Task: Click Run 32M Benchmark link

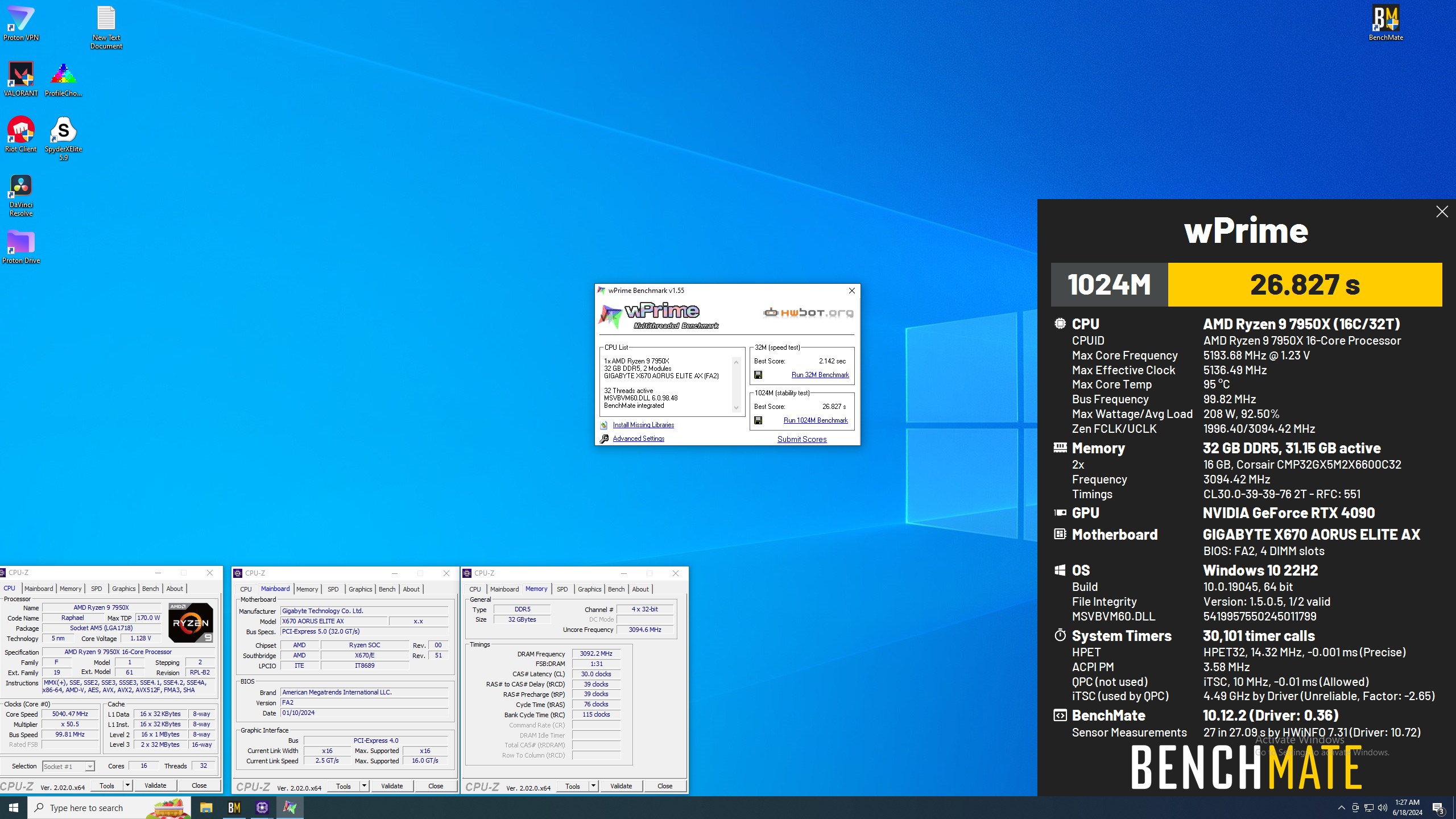Action: [820, 375]
